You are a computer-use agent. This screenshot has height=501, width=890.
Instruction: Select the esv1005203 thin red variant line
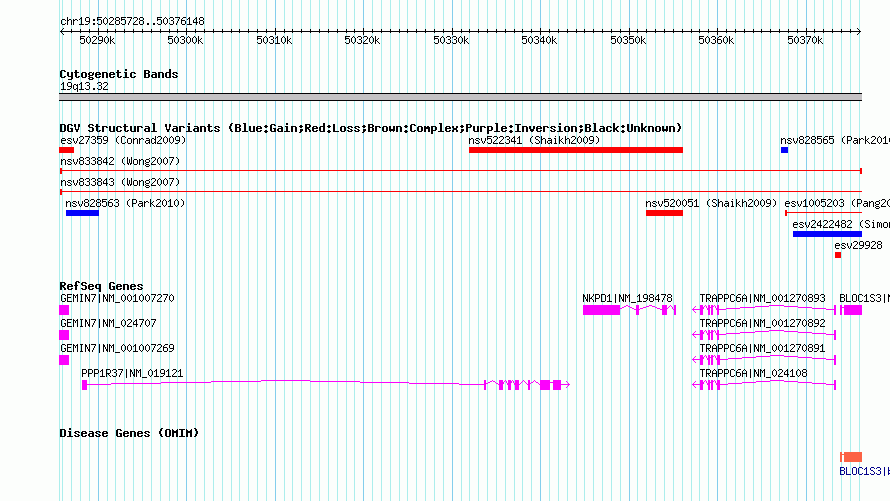point(824,213)
